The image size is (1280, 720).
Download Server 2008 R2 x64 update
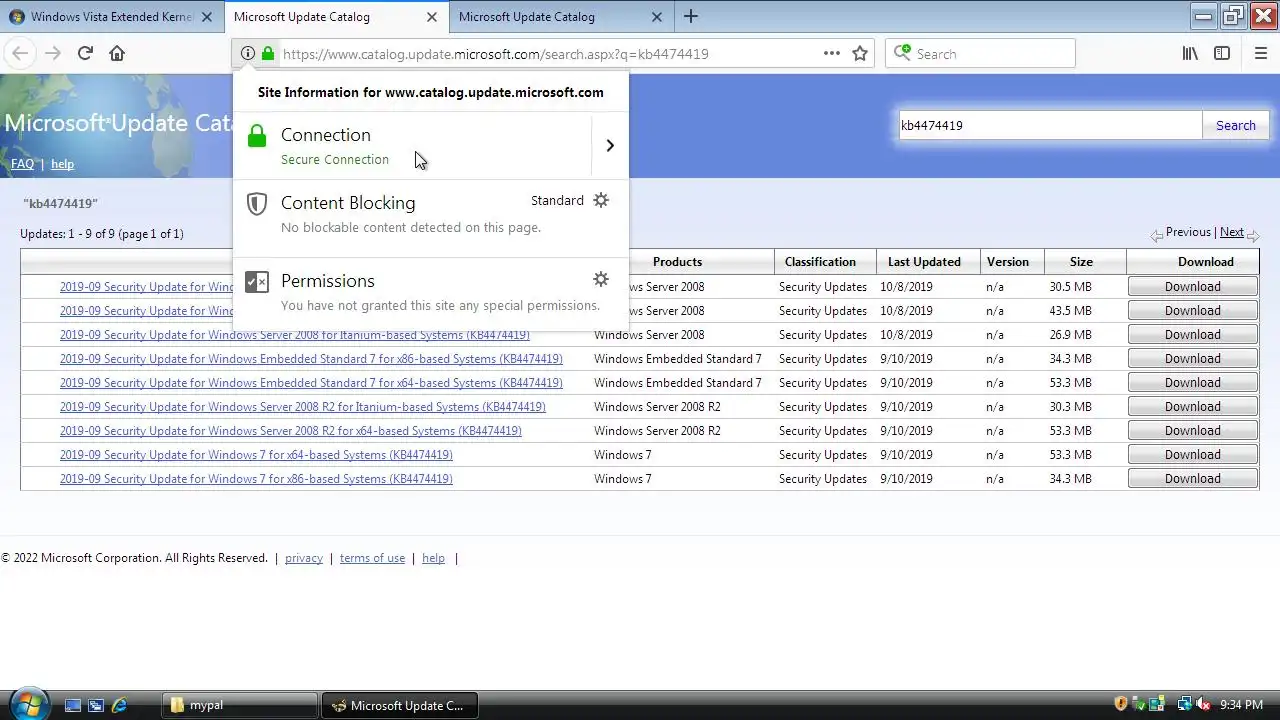click(1192, 431)
